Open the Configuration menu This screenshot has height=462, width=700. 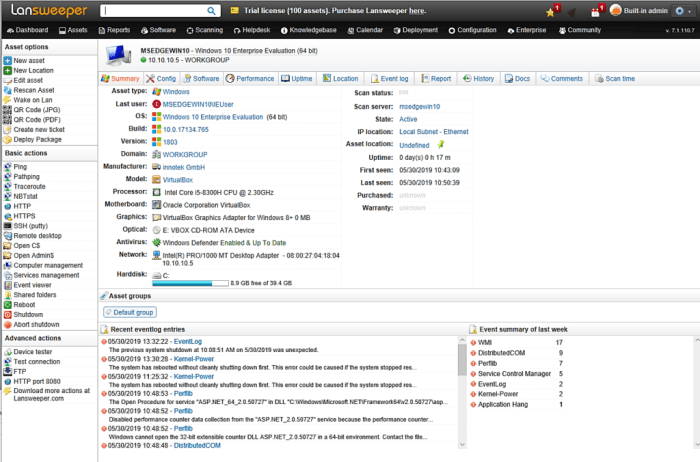pos(472,30)
